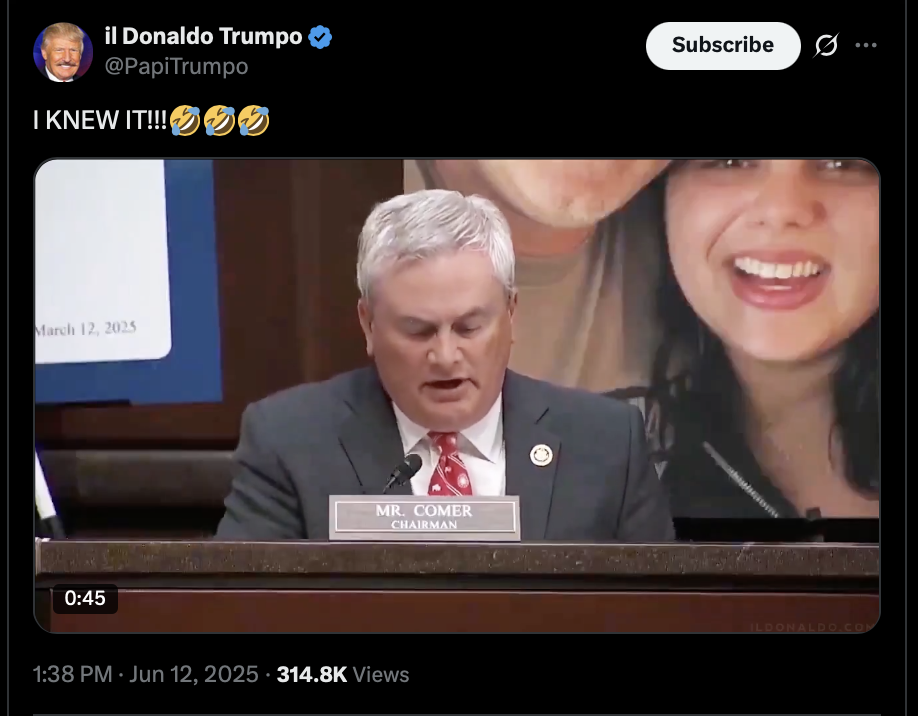Click the middle laughing emoji

click(220, 121)
